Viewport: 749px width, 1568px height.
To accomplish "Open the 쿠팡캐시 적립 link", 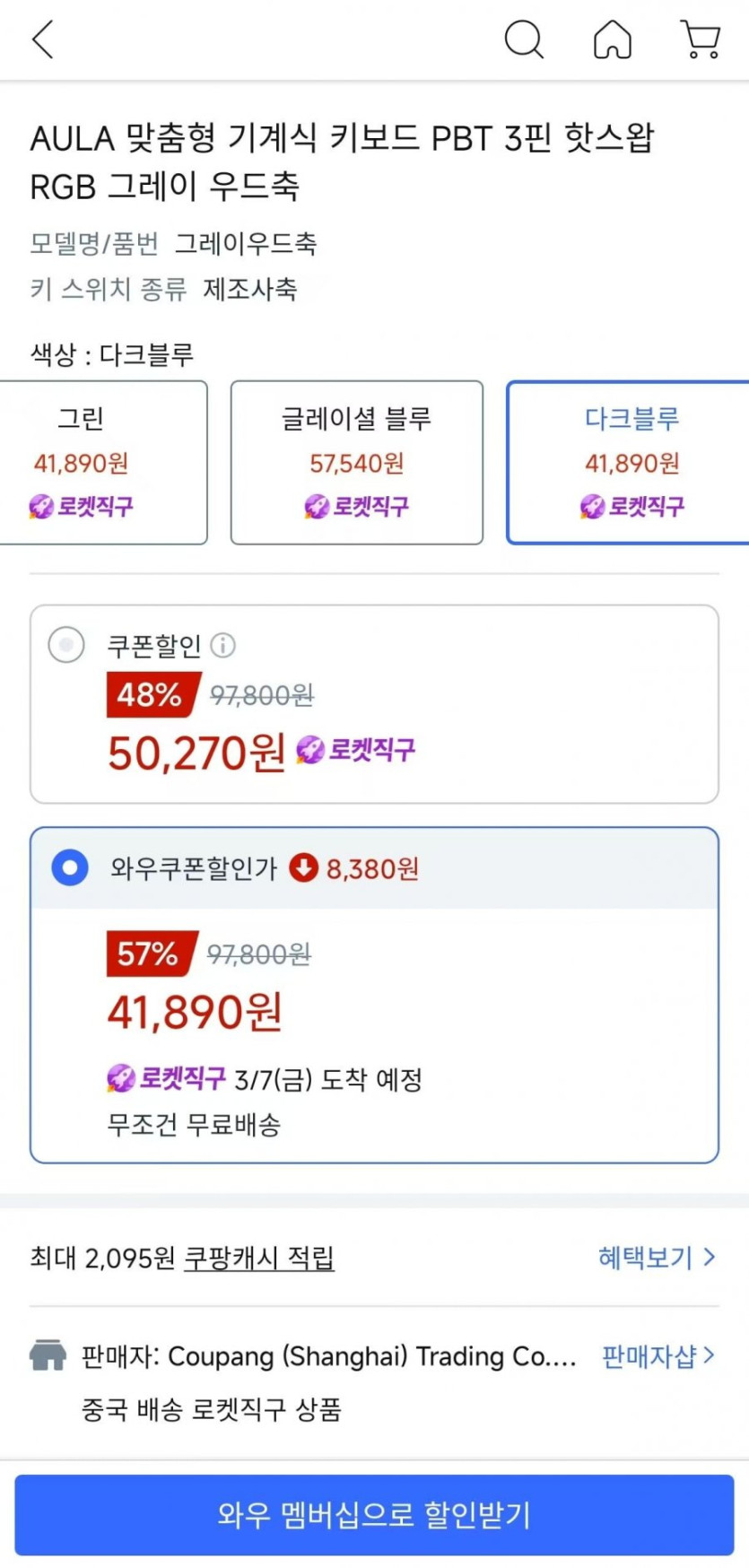I will [259, 1258].
